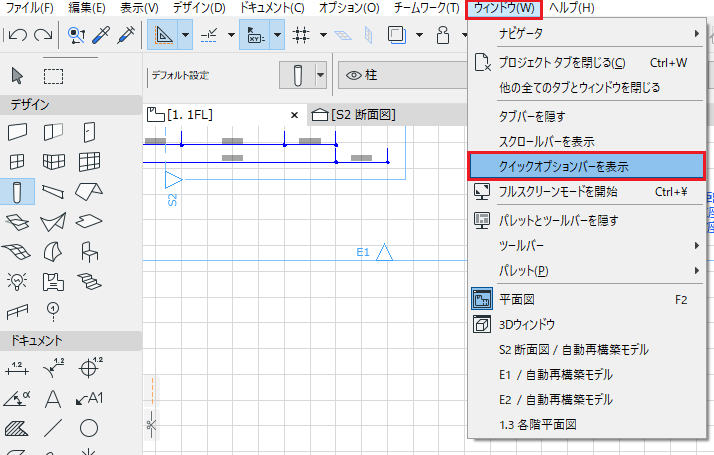Screen dimensions: 714x455
Task: Select the Roof tool
Action: click(x=89, y=192)
